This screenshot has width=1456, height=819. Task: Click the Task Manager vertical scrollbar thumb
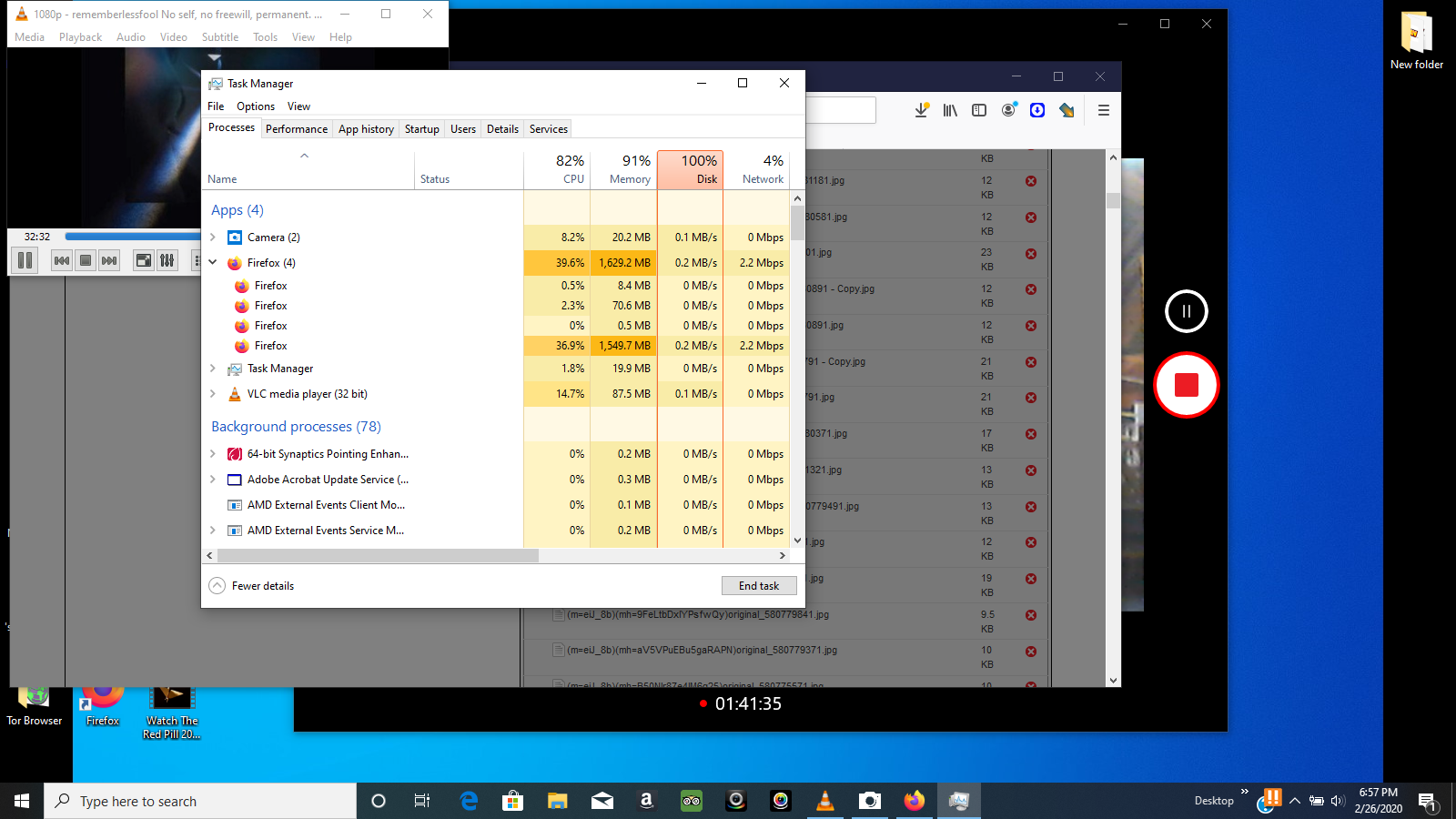click(797, 223)
